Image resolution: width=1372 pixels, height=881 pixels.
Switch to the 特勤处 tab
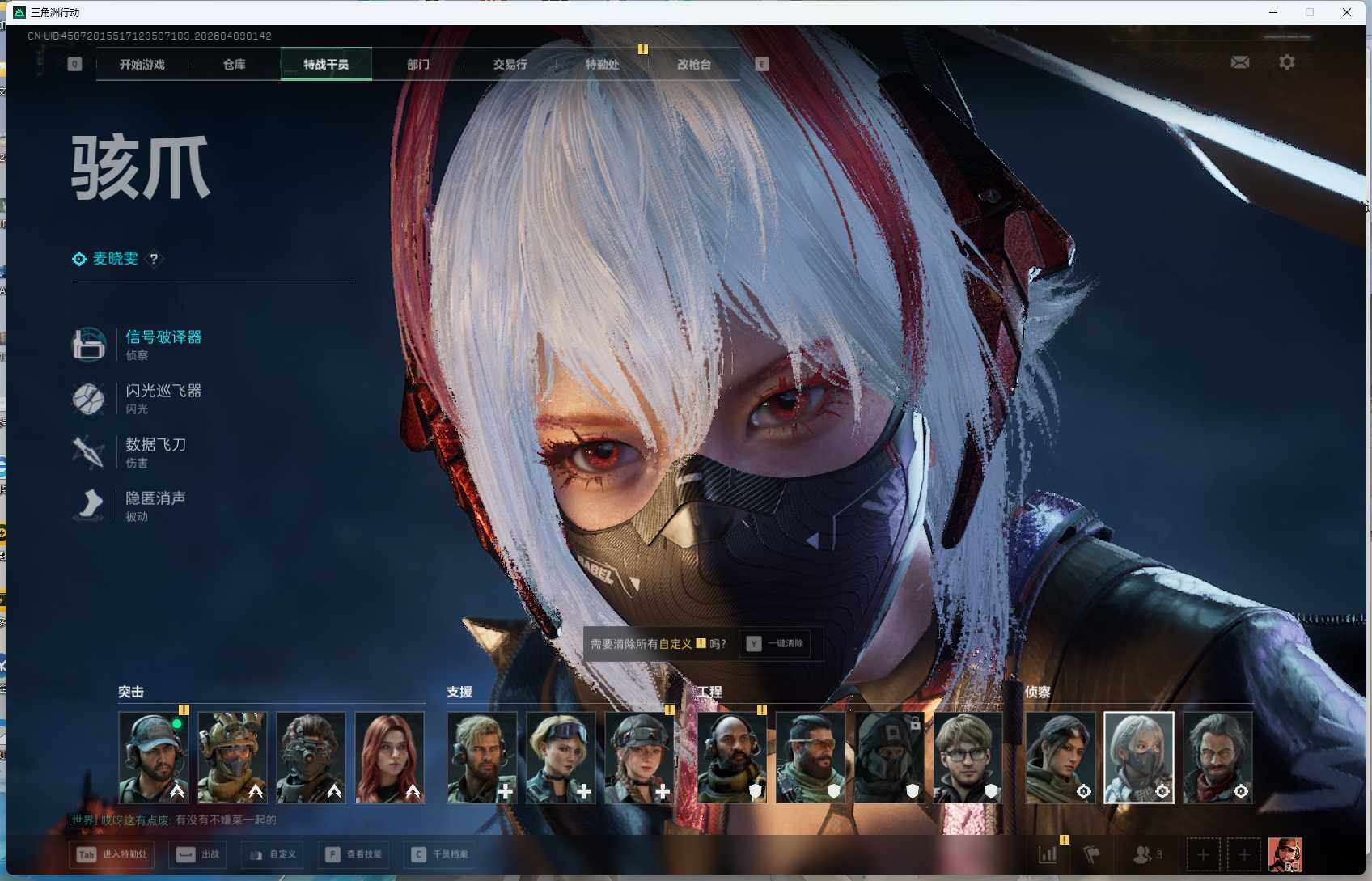tap(603, 65)
